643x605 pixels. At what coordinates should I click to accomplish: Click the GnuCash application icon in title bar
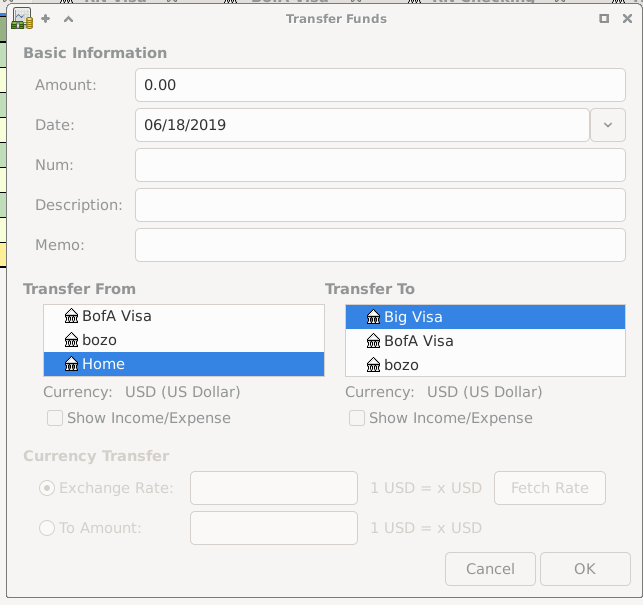(22, 19)
